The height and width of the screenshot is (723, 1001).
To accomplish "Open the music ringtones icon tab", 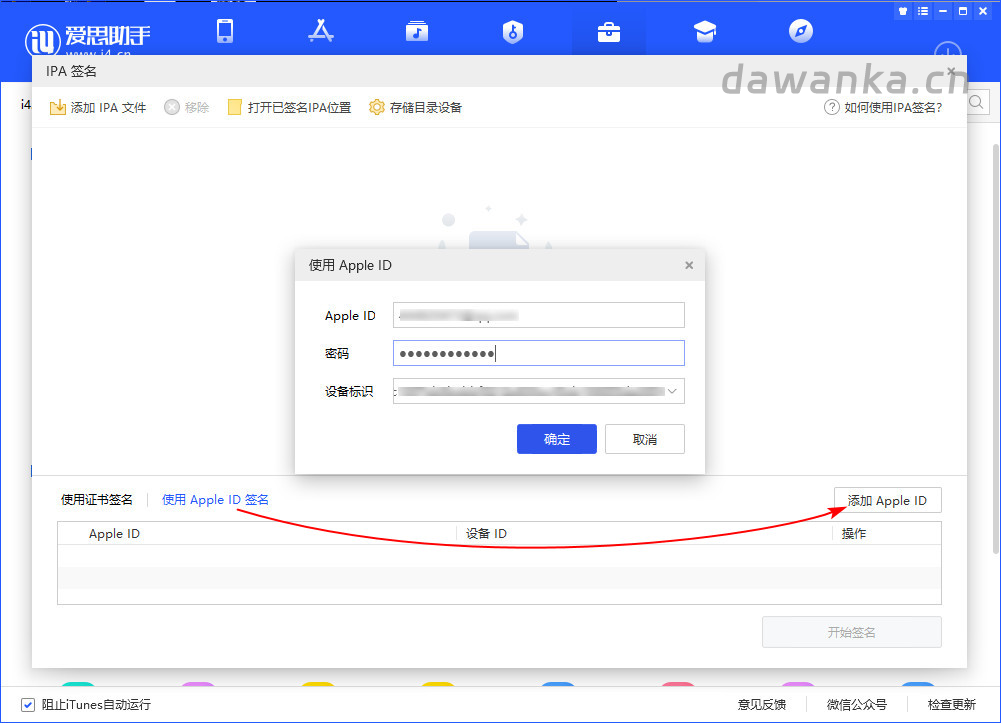I will (417, 31).
